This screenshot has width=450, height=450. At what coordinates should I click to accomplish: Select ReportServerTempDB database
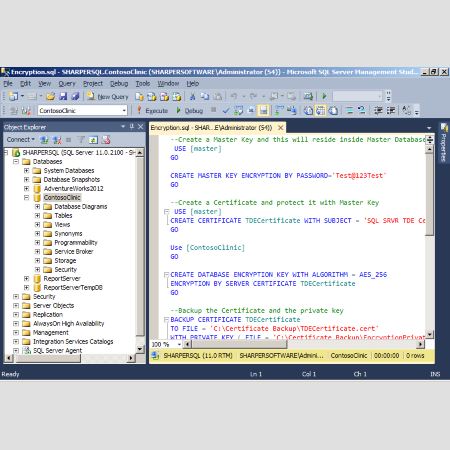[73, 288]
